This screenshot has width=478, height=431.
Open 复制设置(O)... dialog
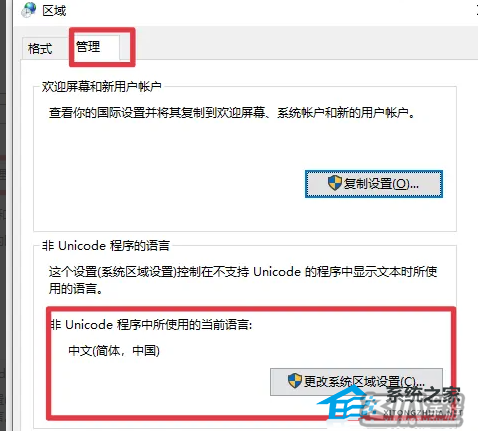(374, 184)
